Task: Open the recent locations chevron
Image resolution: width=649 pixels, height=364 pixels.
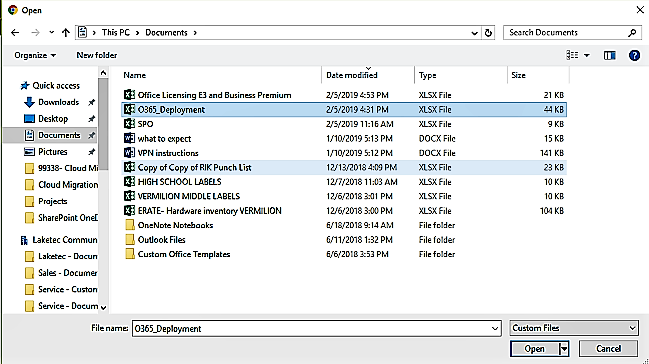Action: click(x=51, y=32)
